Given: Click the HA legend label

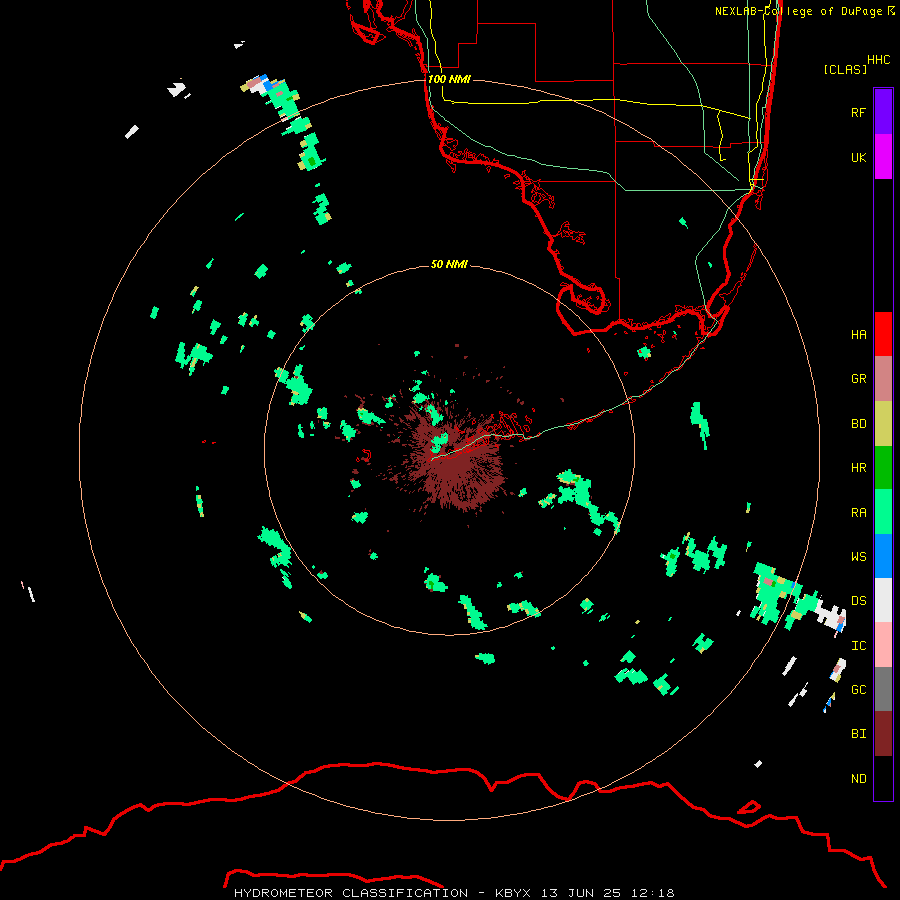Looking at the screenshot, I should [858, 335].
